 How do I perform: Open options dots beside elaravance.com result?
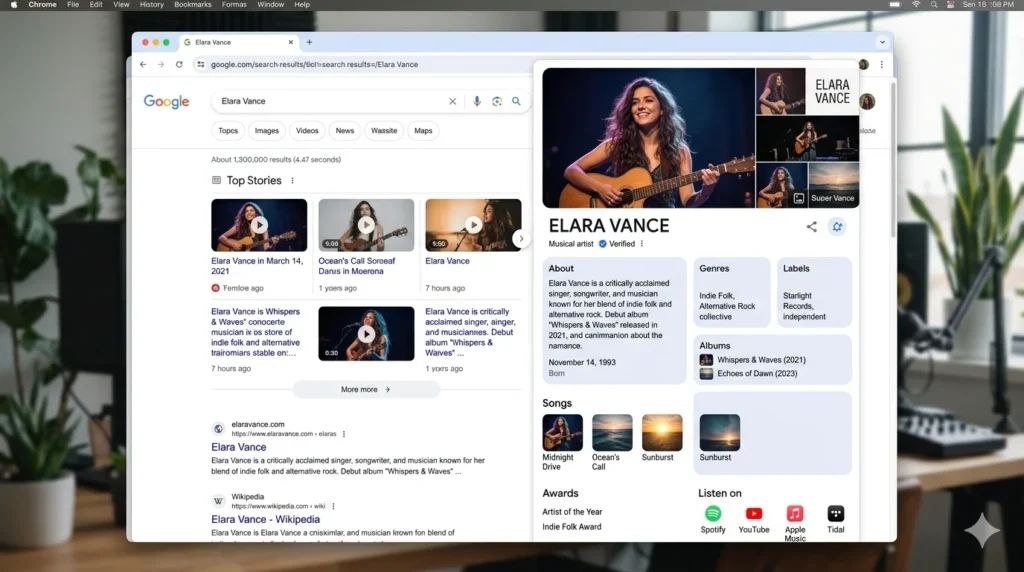click(x=344, y=434)
